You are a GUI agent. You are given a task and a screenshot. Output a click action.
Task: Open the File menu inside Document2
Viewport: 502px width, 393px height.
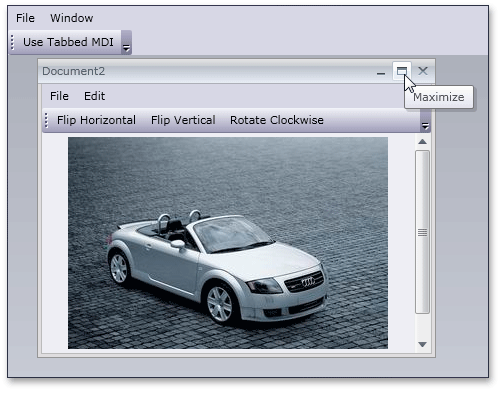tap(59, 96)
